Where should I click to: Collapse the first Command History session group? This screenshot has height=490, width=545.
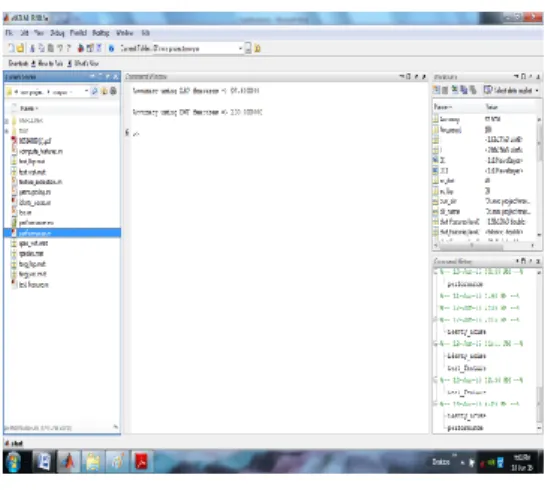tap(436, 272)
